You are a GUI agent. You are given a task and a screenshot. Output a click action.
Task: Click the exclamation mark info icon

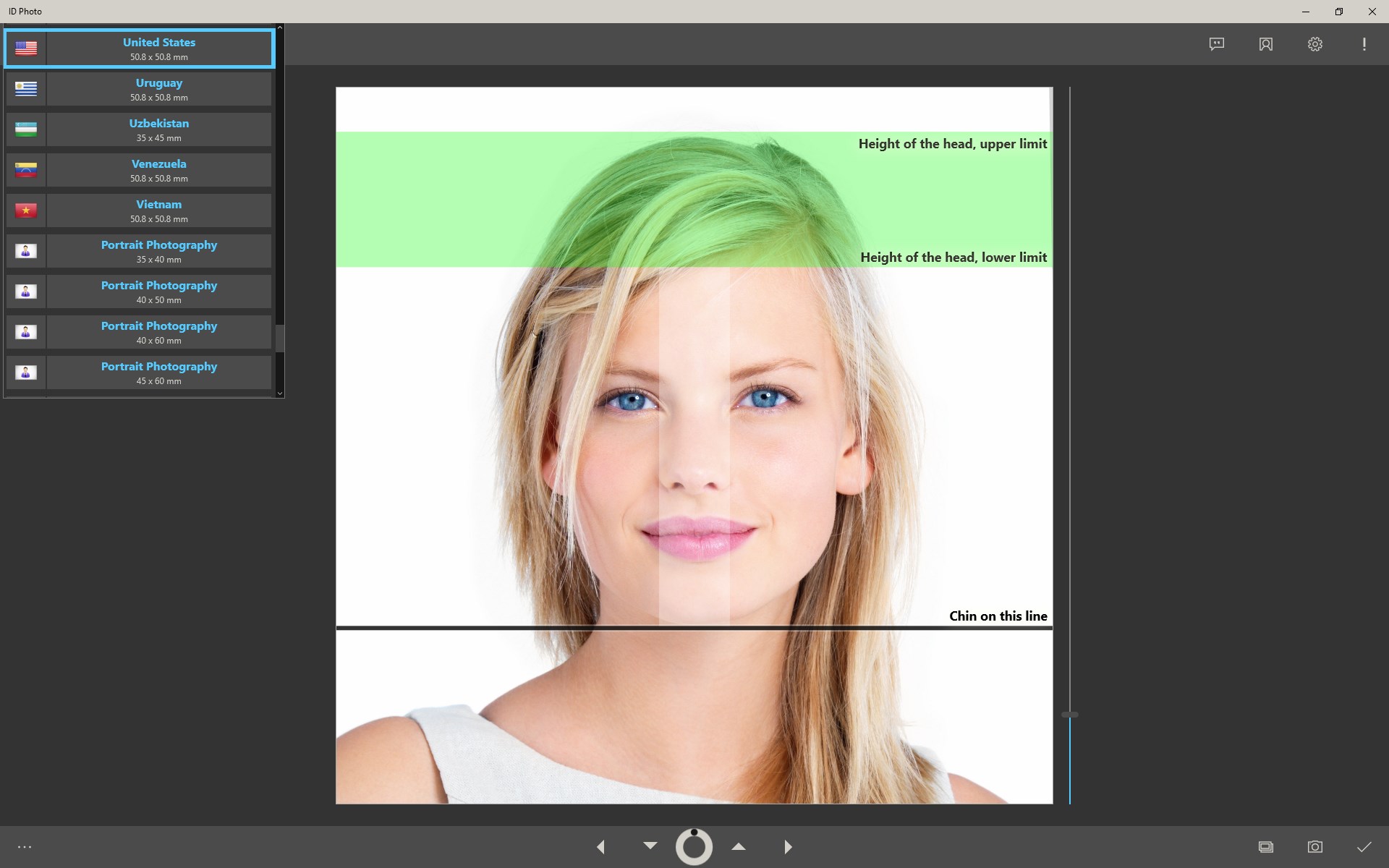(x=1364, y=44)
